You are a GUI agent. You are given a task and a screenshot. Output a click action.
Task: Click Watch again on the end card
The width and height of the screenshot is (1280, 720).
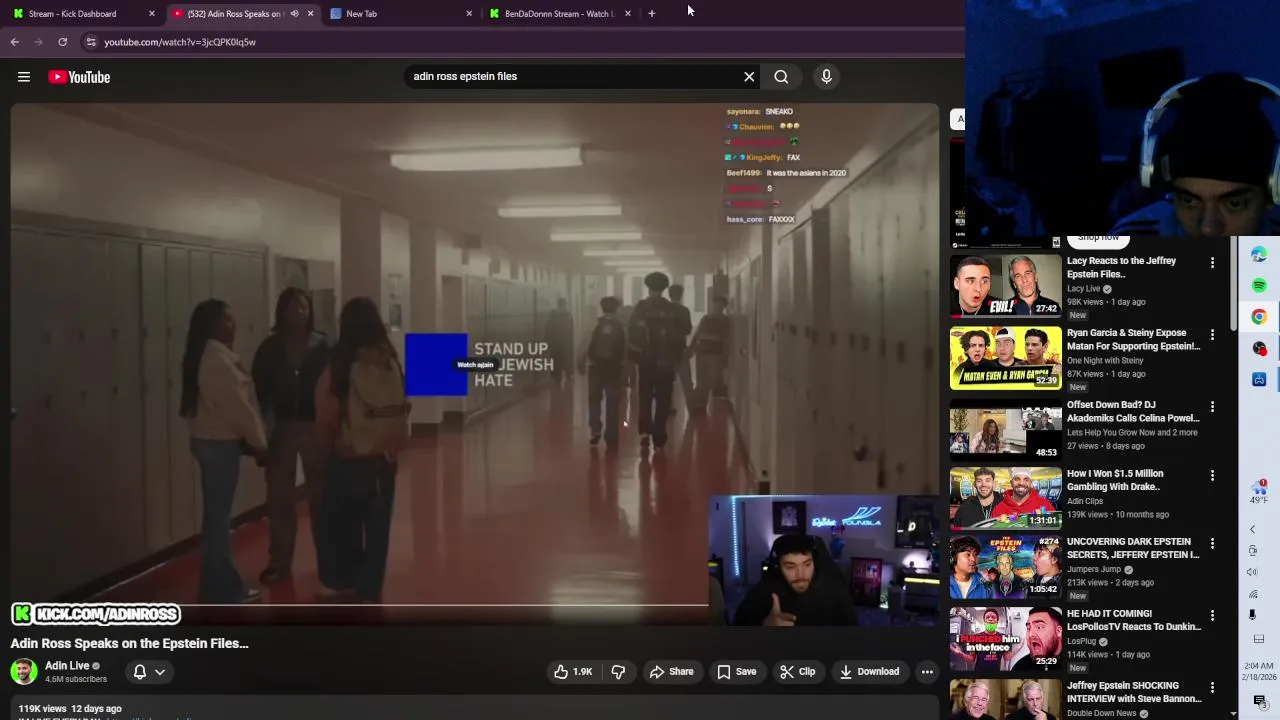(475, 365)
